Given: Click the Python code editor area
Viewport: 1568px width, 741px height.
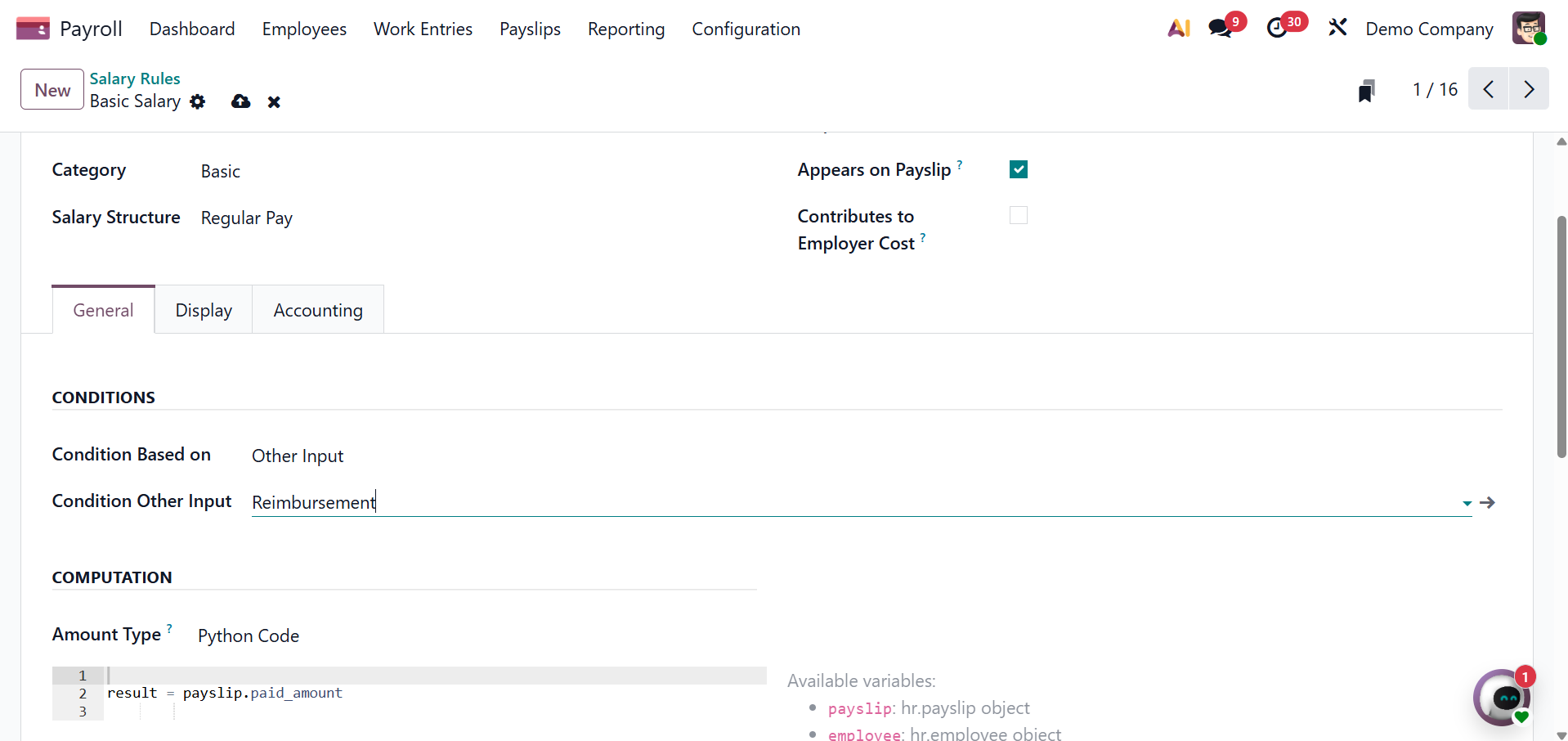Looking at the screenshot, I should (433, 693).
